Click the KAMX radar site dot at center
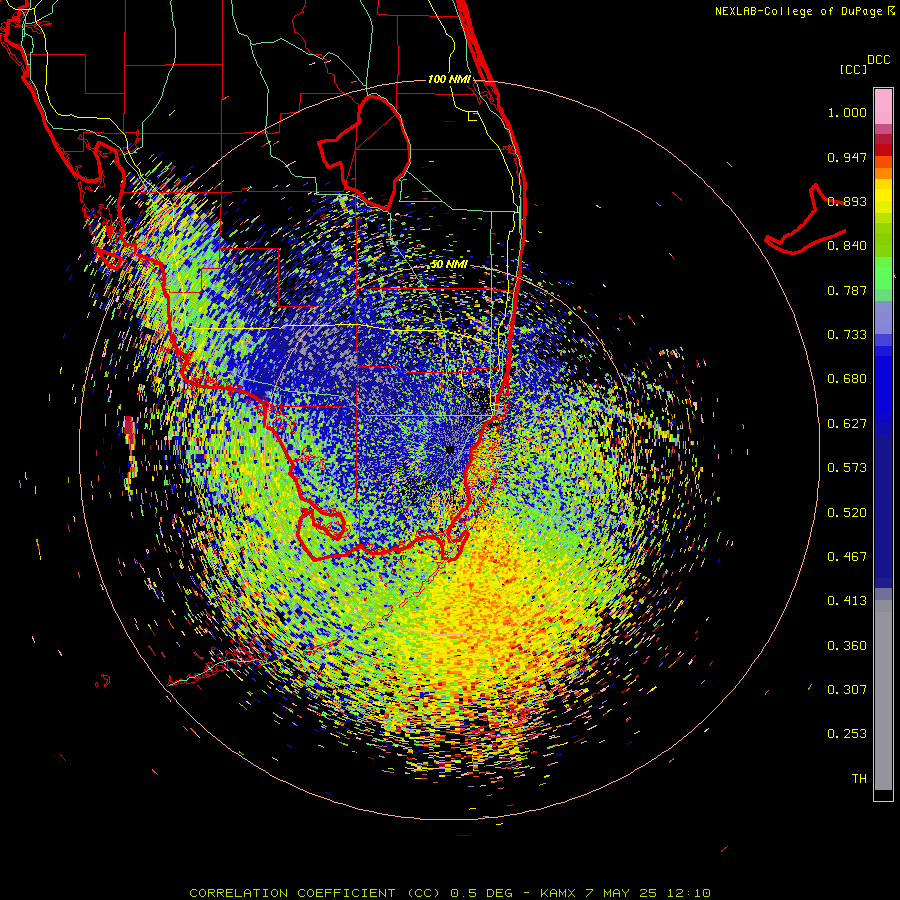This screenshot has width=900, height=900. [449, 449]
